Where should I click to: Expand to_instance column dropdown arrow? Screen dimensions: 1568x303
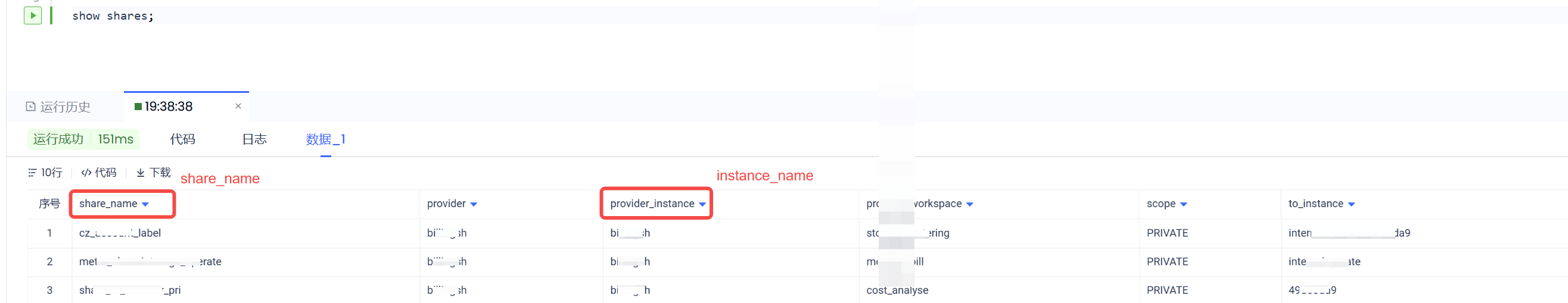click(1351, 204)
